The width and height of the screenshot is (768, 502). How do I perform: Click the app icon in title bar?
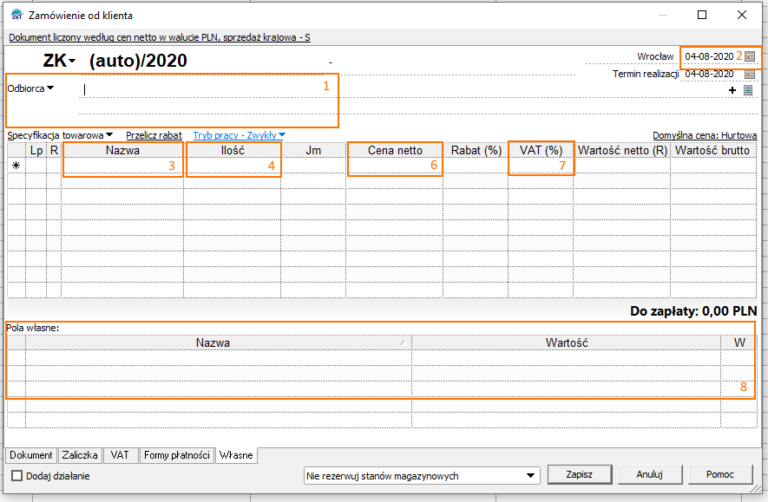(15, 16)
